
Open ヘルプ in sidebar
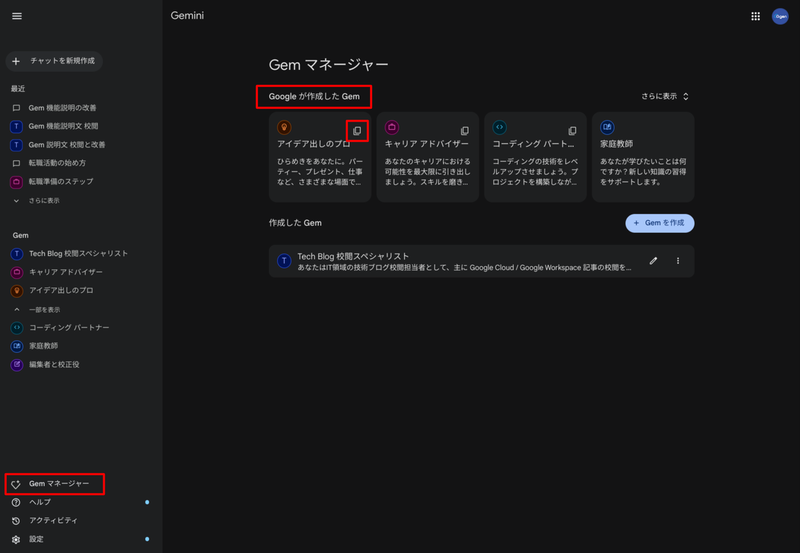[40, 502]
